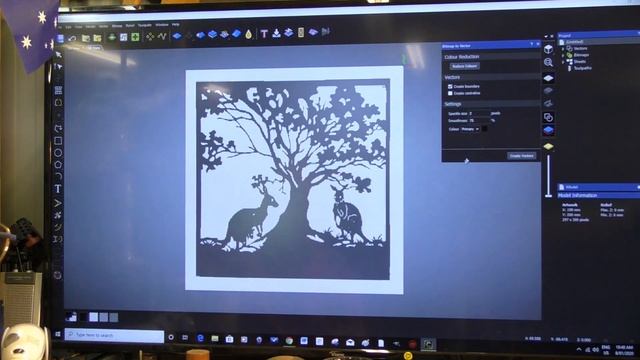Select the polygon drawing tool
This screenshot has height=360, width=640.
[x=58, y=164]
